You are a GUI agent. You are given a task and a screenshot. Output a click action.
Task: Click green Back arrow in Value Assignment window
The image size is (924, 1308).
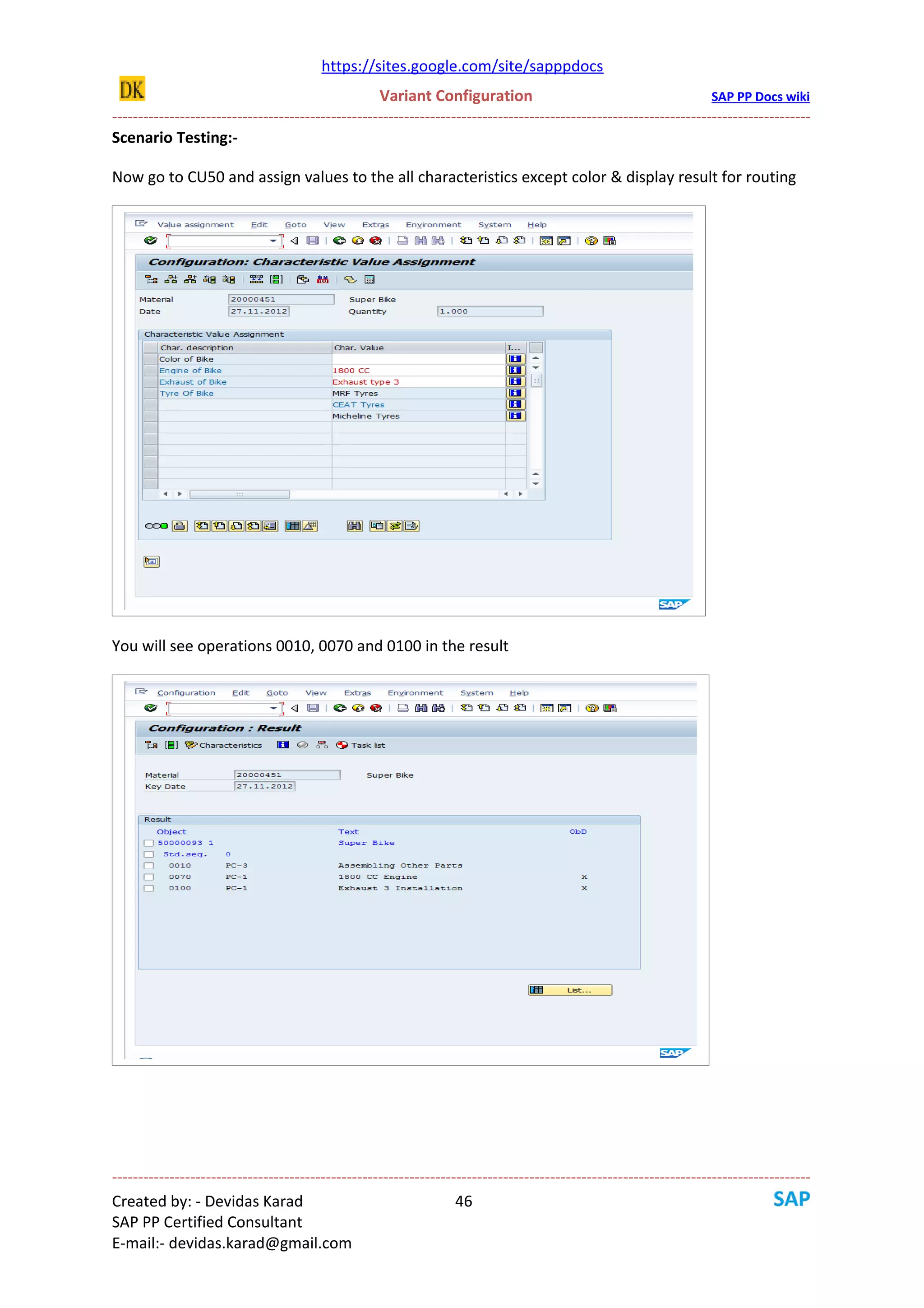339,241
